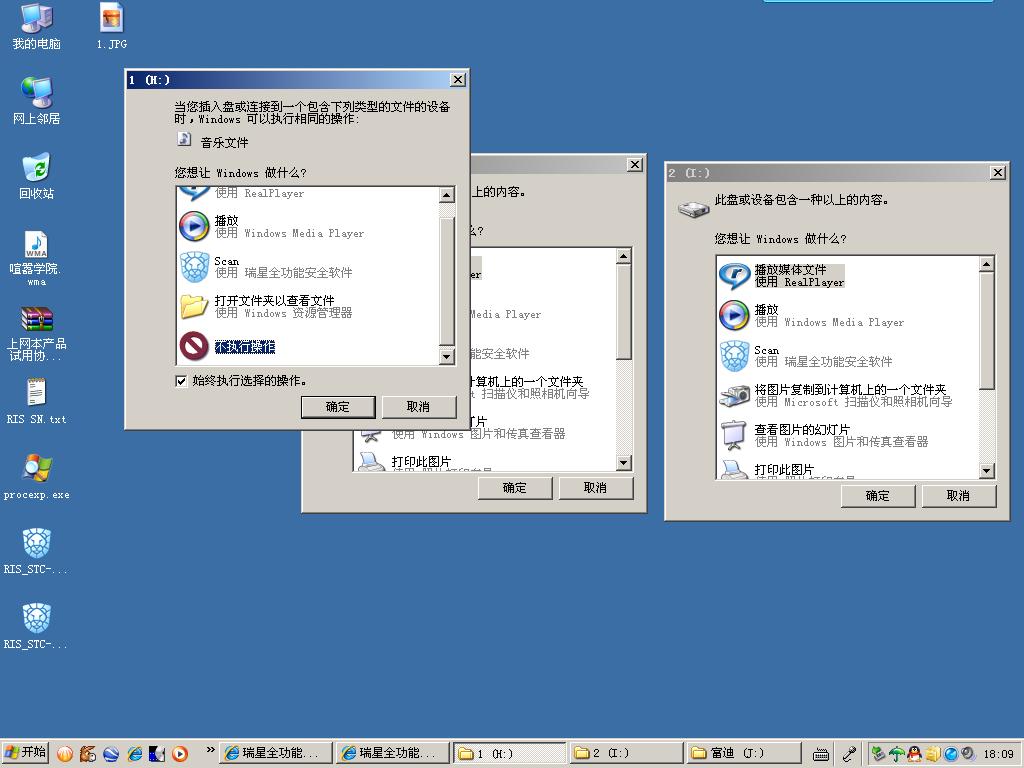This screenshot has height=768, width=1024.
Task: Click scrollbar thumb in the middle dialog list
Action: click(624, 312)
